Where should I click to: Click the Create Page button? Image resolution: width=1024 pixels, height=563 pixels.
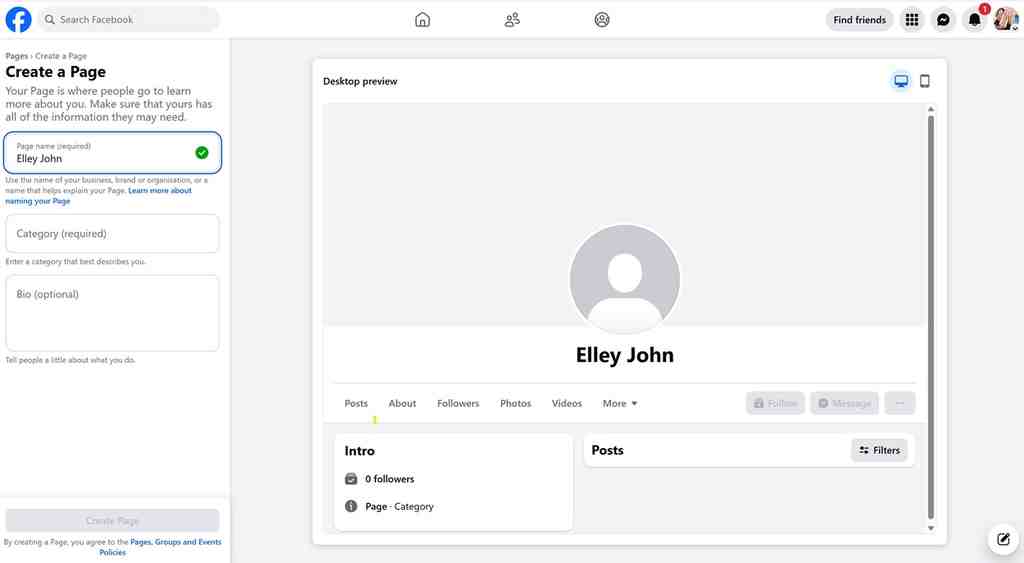tap(112, 521)
